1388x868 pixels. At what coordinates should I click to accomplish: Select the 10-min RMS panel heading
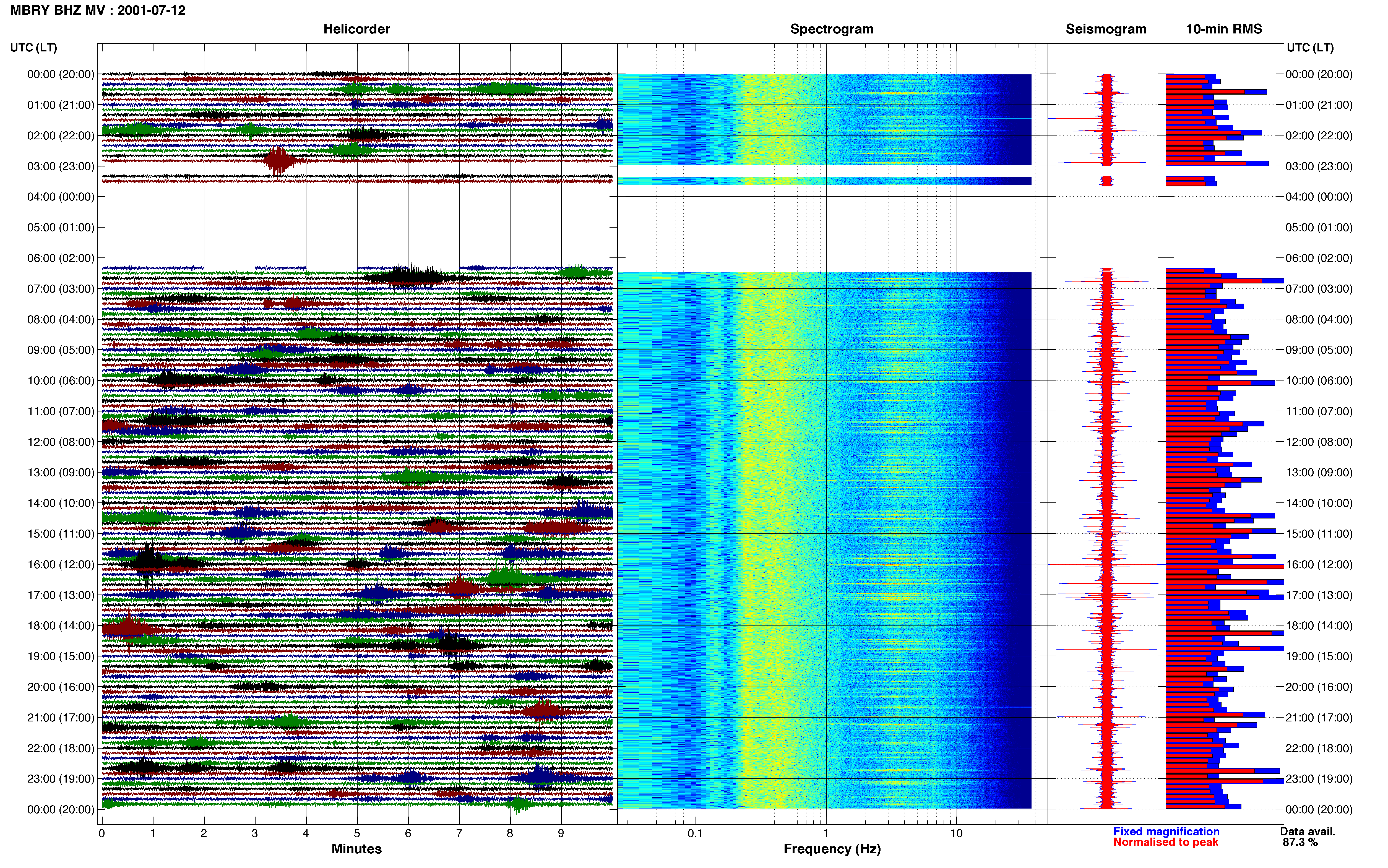click(1224, 29)
